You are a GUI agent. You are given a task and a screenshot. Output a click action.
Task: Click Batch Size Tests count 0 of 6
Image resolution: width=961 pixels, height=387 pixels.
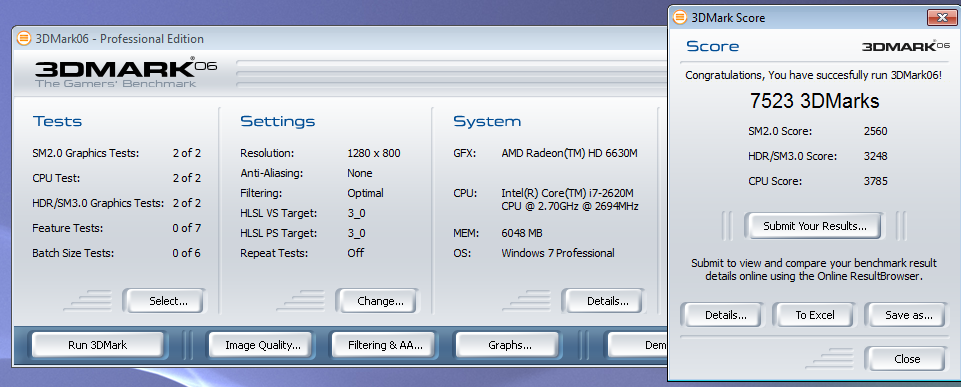(x=186, y=253)
